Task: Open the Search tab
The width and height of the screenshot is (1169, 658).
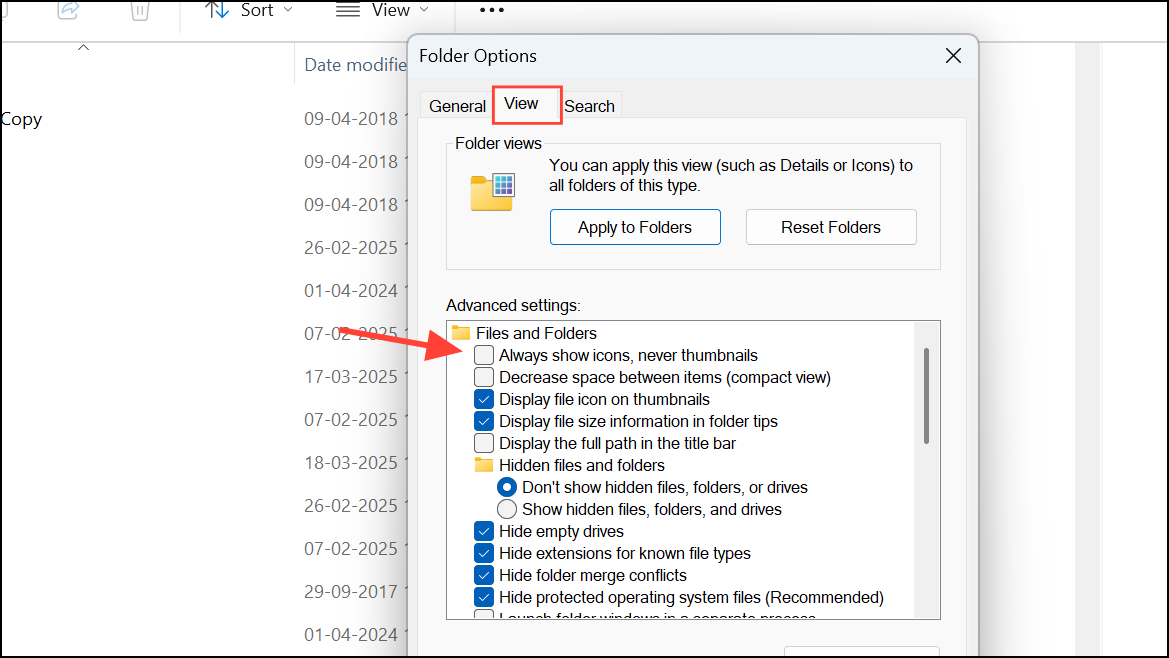Action: tap(589, 105)
